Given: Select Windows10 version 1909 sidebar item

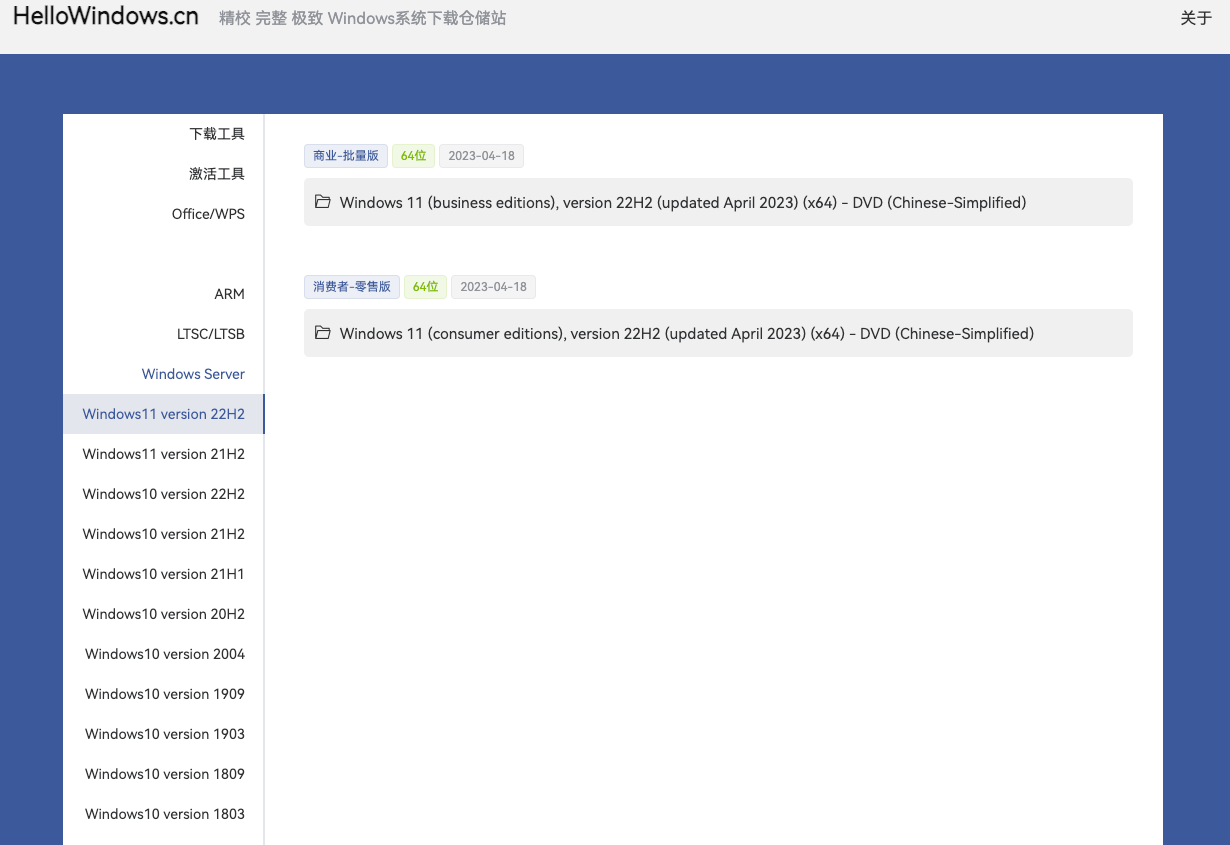Looking at the screenshot, I should 164,694.
